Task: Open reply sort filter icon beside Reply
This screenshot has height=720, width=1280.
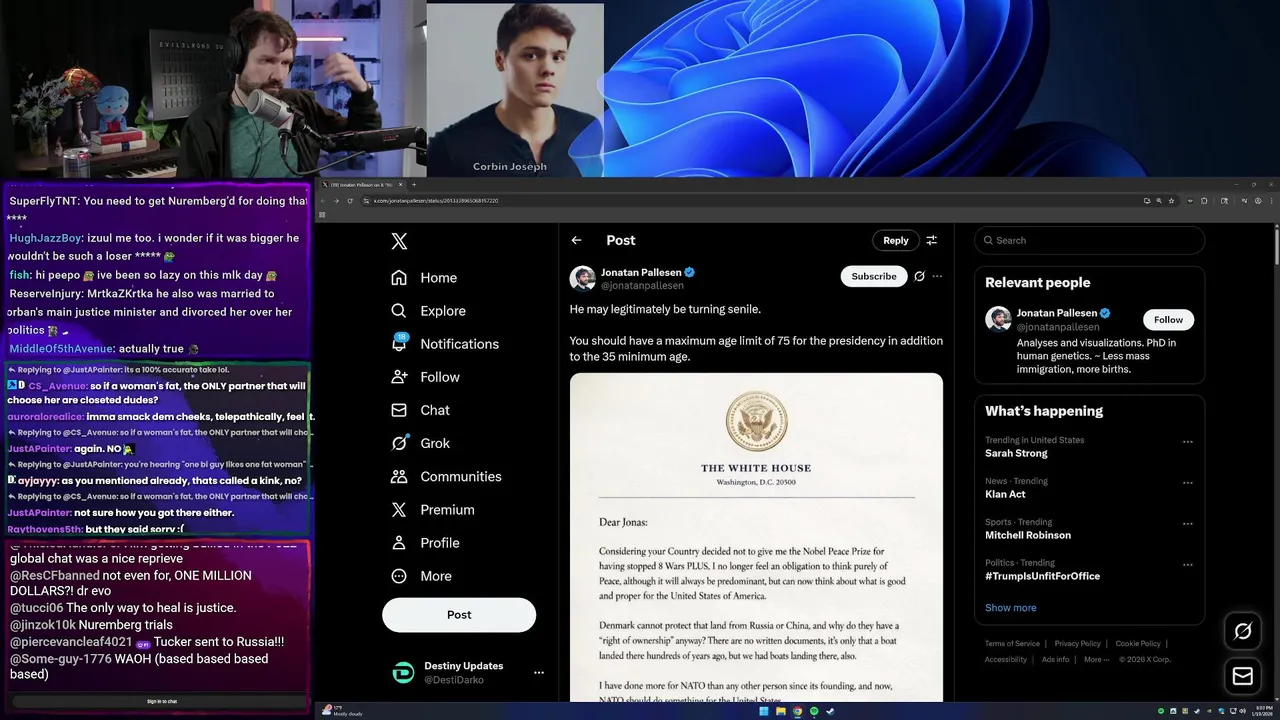Action: [x=932, y=240]
